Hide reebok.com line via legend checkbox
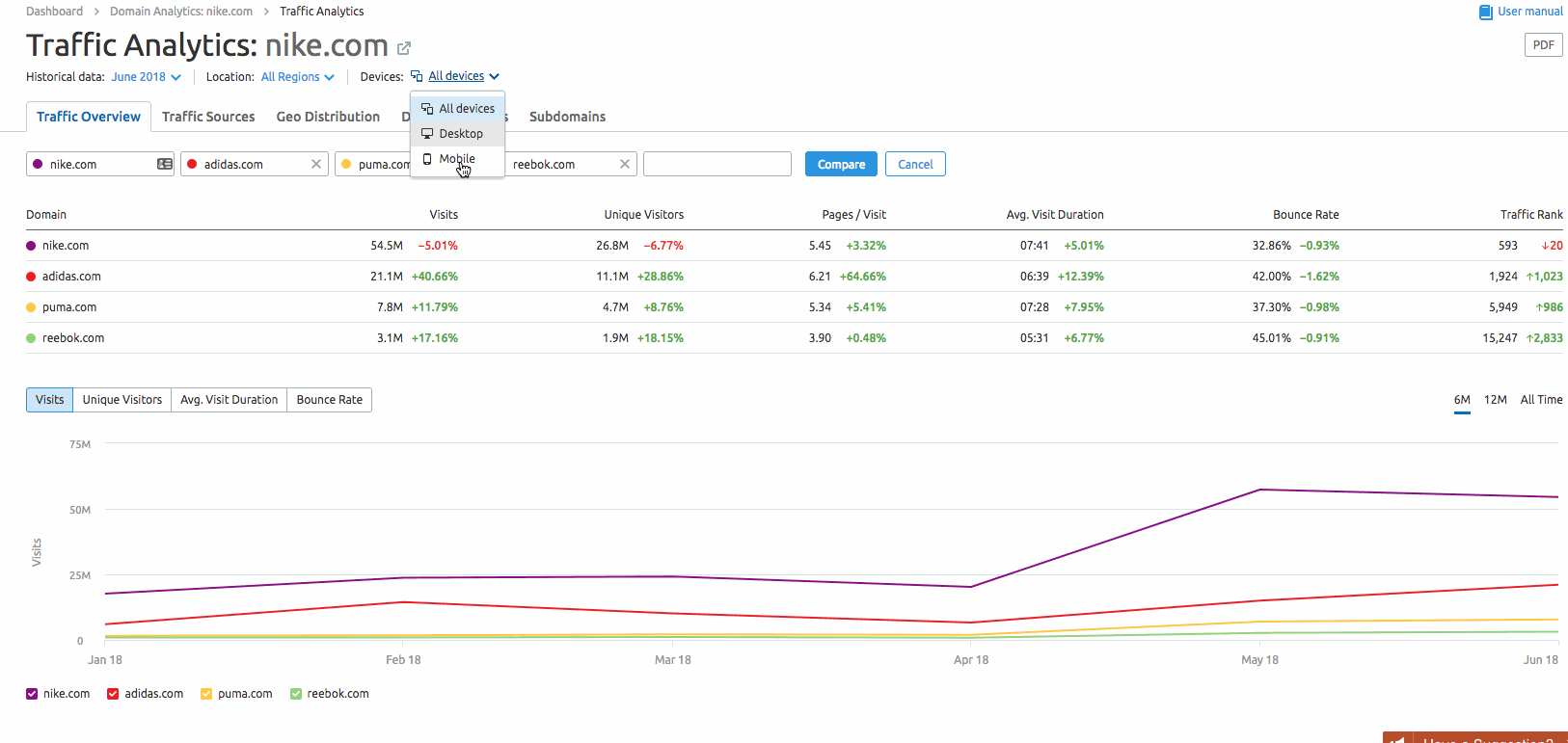 (296, 694)
